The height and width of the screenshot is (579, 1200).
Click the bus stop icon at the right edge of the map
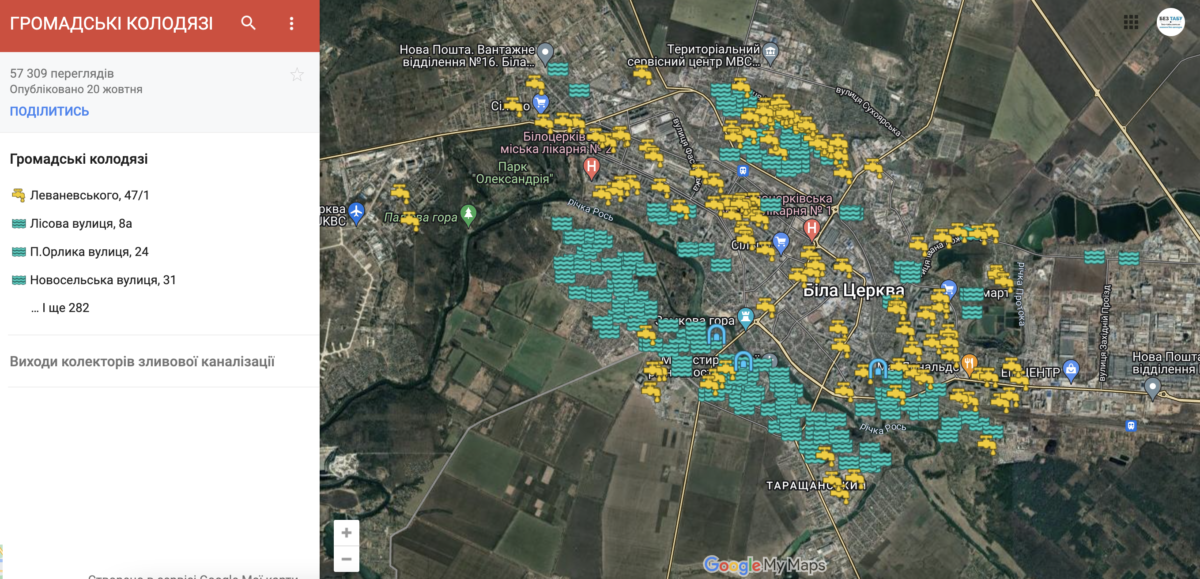tap(1132, 425)
